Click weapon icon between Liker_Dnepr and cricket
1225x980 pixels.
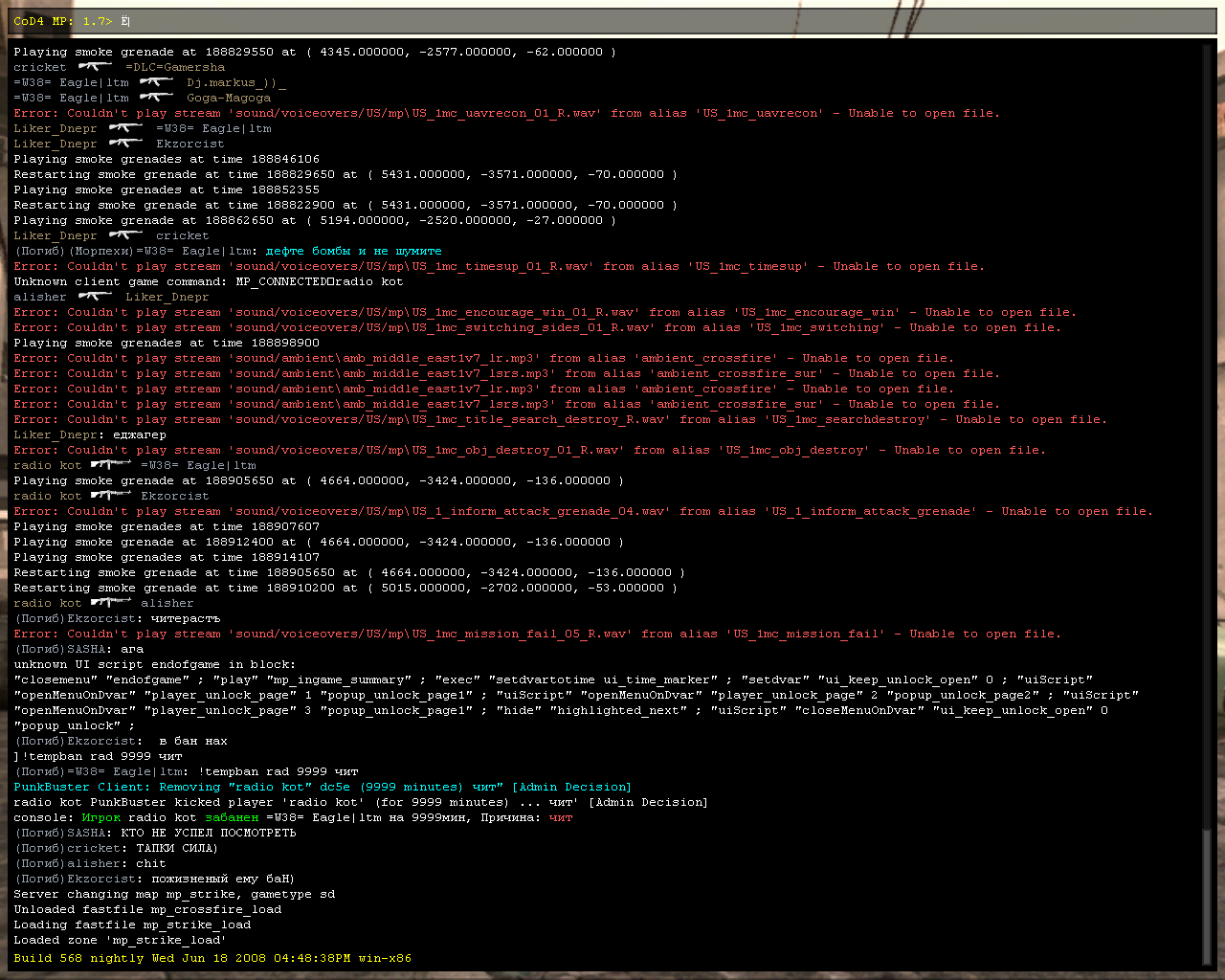tap(125, 234)
